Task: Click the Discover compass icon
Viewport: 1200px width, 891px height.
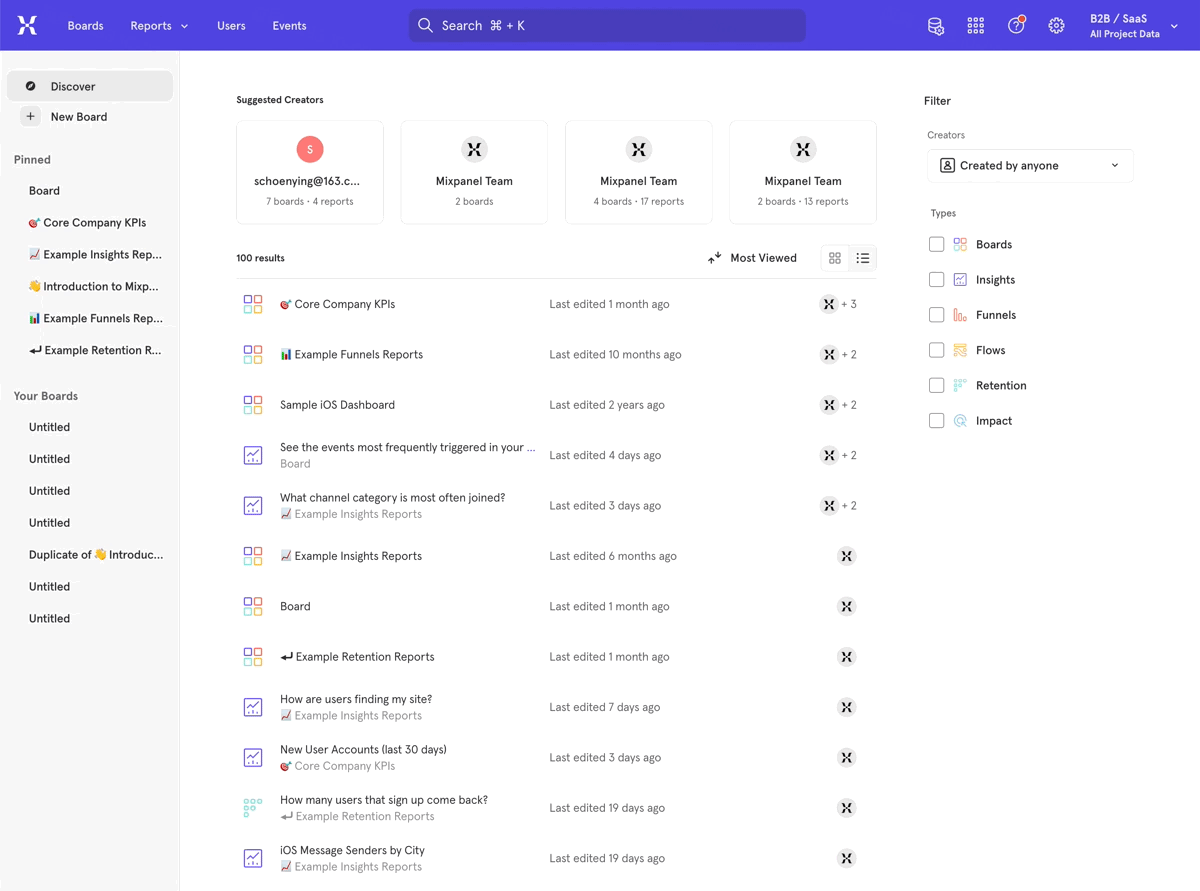Action: pyautogui.click(x=31, y=86)
